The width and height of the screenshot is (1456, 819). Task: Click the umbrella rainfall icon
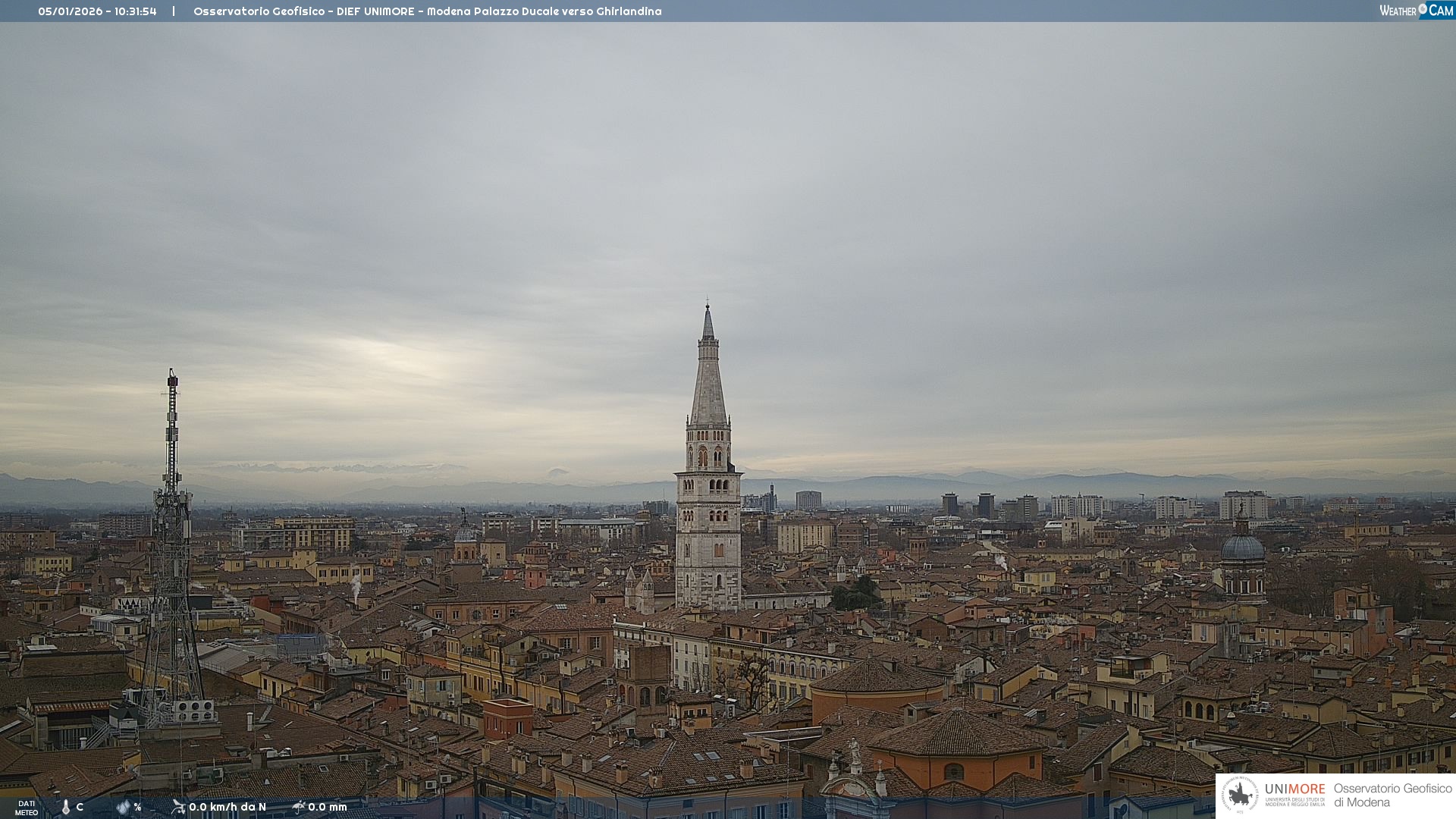(x=299, y=807)
